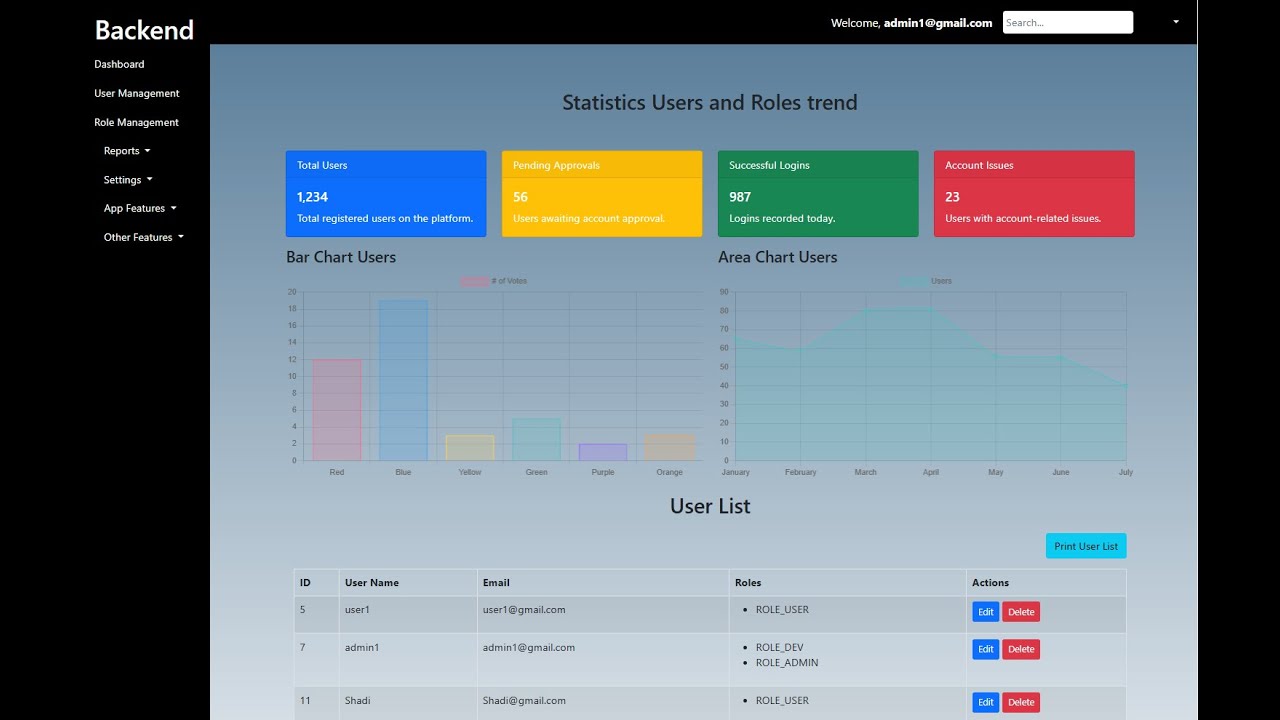Screen dimensions: 1280x720
Task: Click admin1@gmail.com in the welcome header
Action: tap(938, 23)
